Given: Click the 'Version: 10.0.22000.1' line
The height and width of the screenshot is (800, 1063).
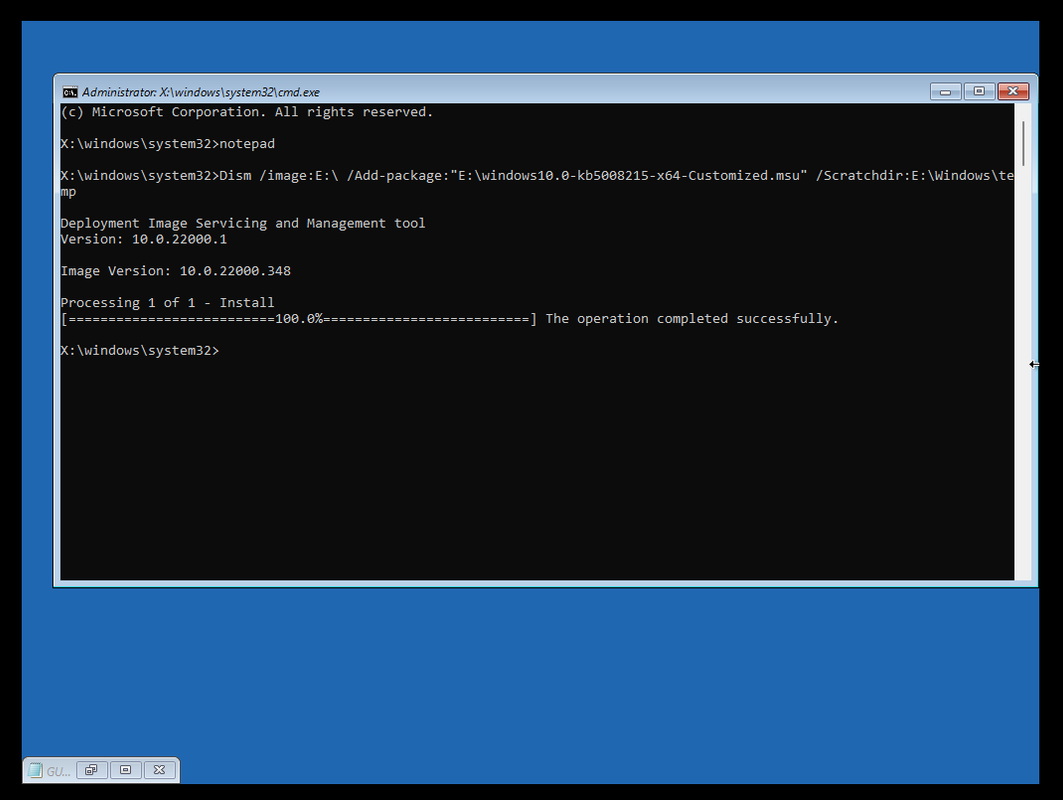Looking at the screenshot, I should 144,239.
